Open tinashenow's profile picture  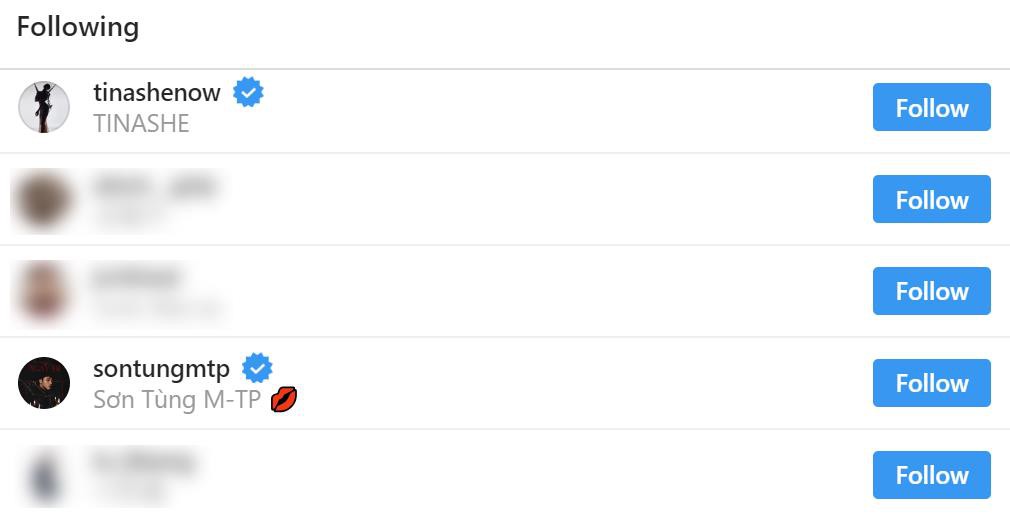(44, 107)
